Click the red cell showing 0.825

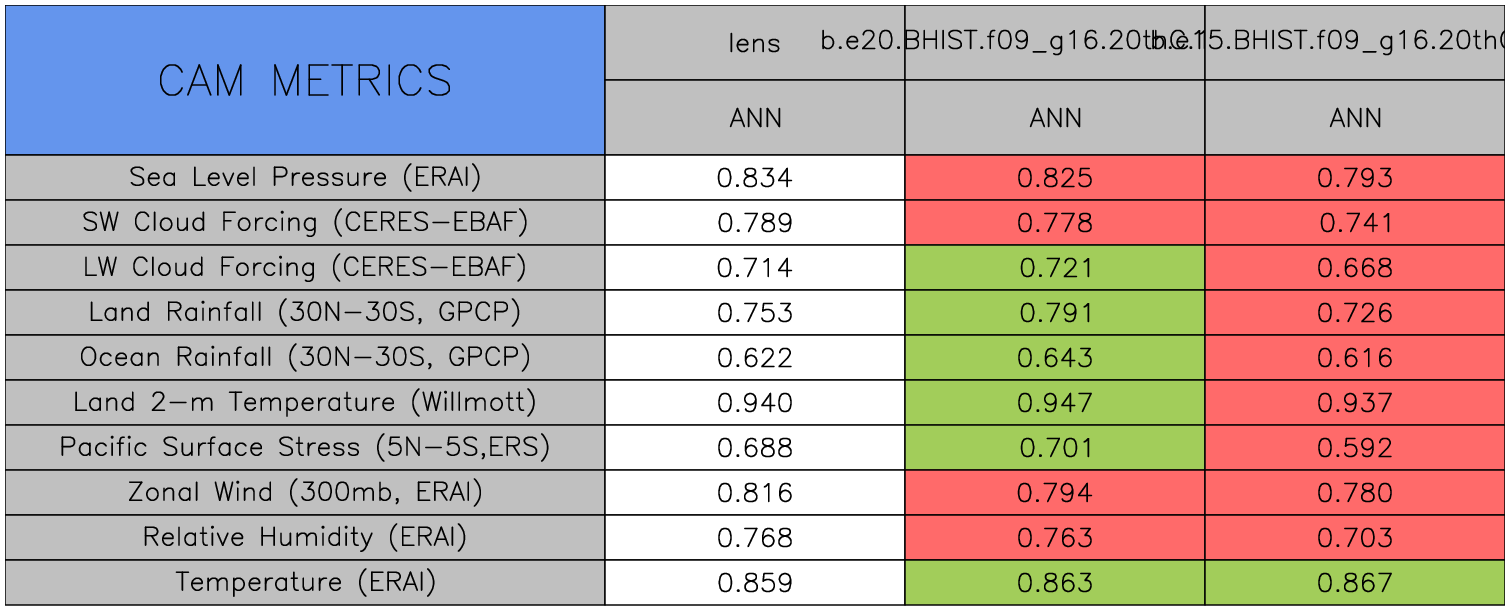coord(1055,178)
